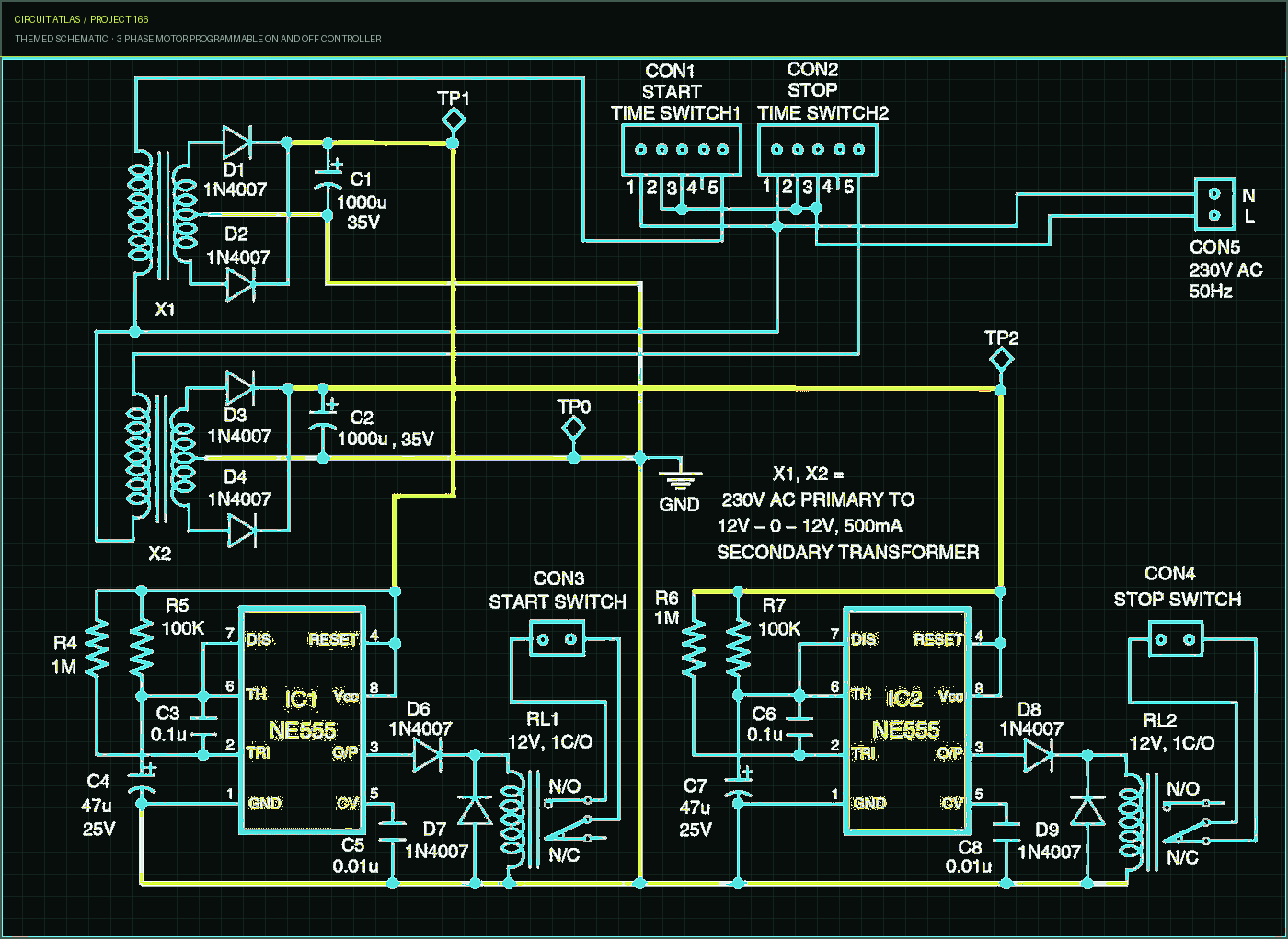Click the D7 flyback diode symbol
The height and width of the screenshot is (939, 1288).
[x=475, y=809]
